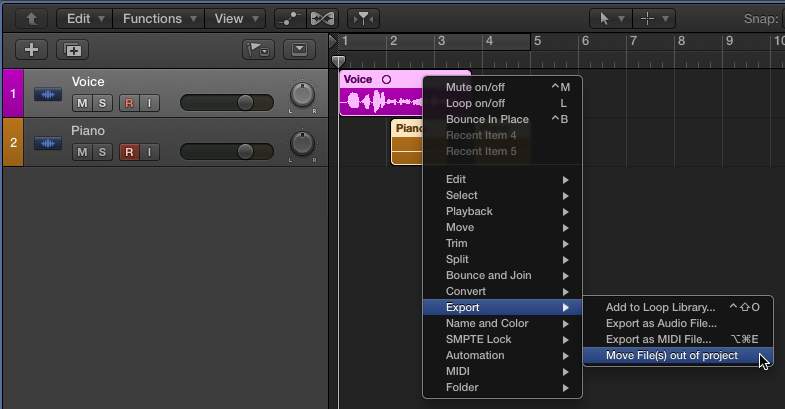Open the Functions dropdown menu

click(x=159, y=19)
